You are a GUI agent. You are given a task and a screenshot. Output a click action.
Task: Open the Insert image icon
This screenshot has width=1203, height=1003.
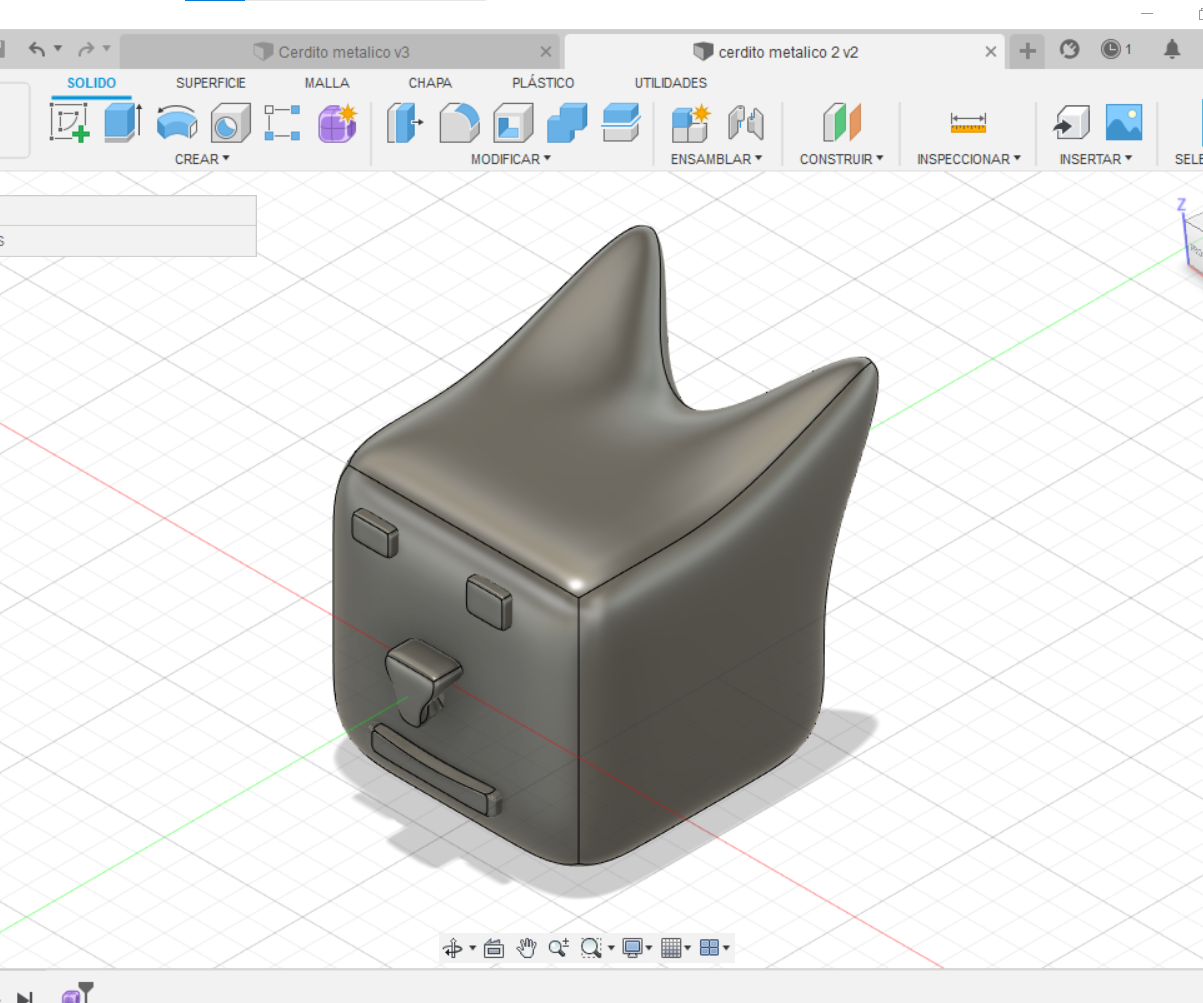tap(1123, 123)
